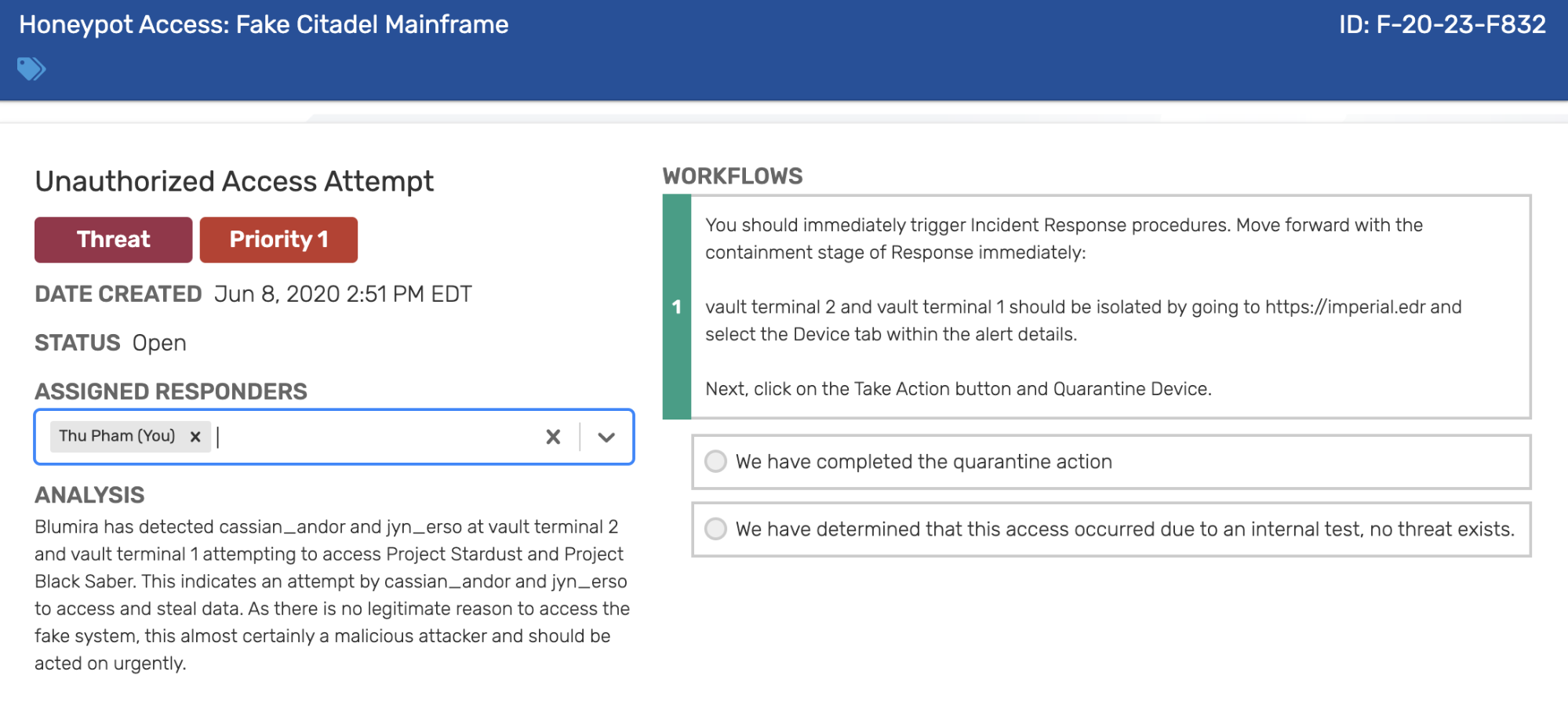Click the Honeypot Access: Fake Citadel Mainframe title
1568x705 pixels.
click(x=264, y=25)
